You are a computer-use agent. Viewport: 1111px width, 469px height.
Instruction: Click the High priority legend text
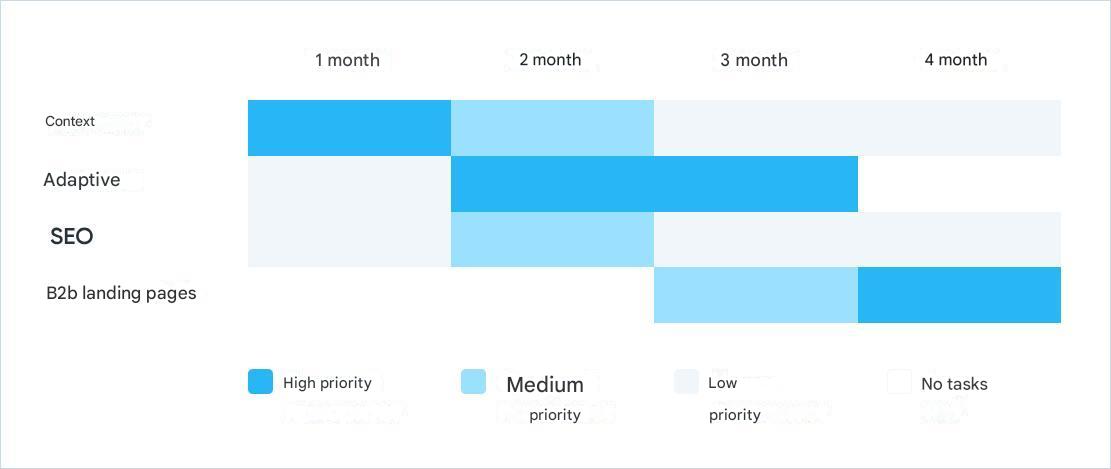tap(327, 383)
